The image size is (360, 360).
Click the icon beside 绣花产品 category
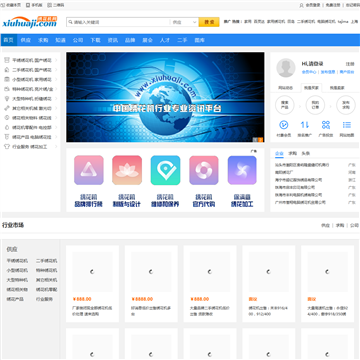(7, 137)
